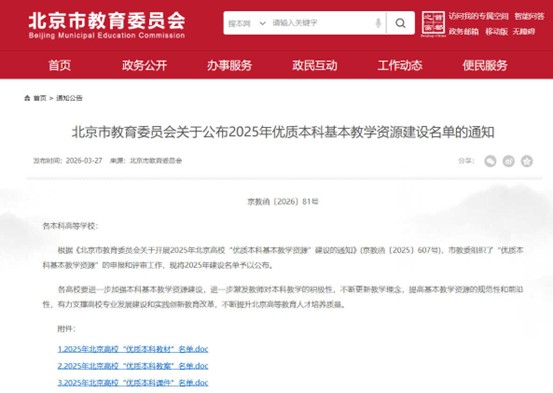Open 工作动态 navigation item
This screenshot has height=393, width=553.
point(400,65)
